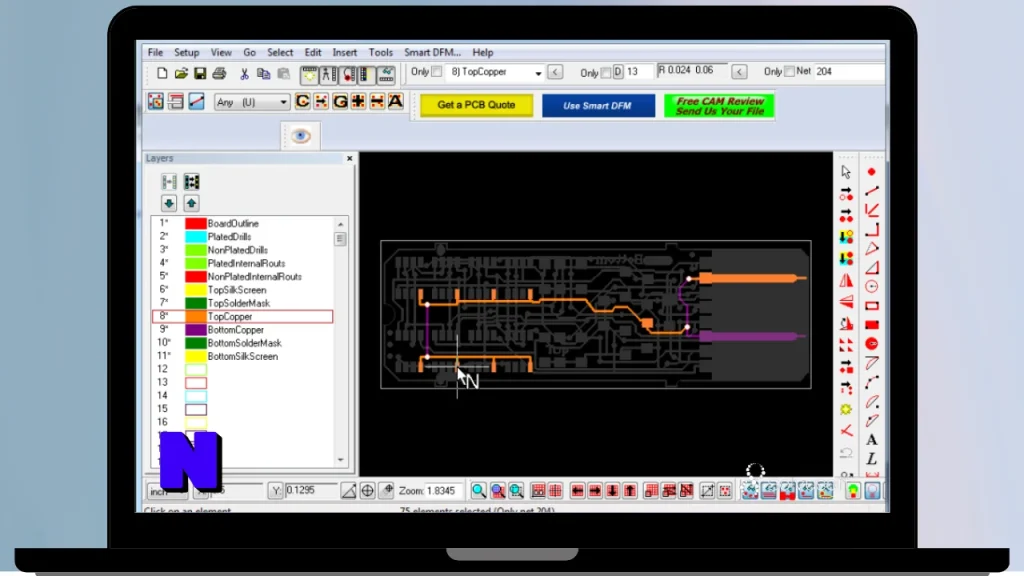Select the arrow pointer tool
This screenshot has width=1024, height=576.
(846, 172)
